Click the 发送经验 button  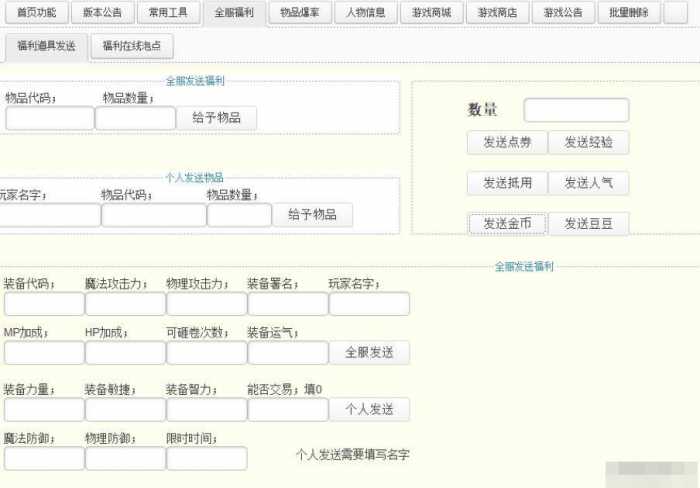click(588, 142)
